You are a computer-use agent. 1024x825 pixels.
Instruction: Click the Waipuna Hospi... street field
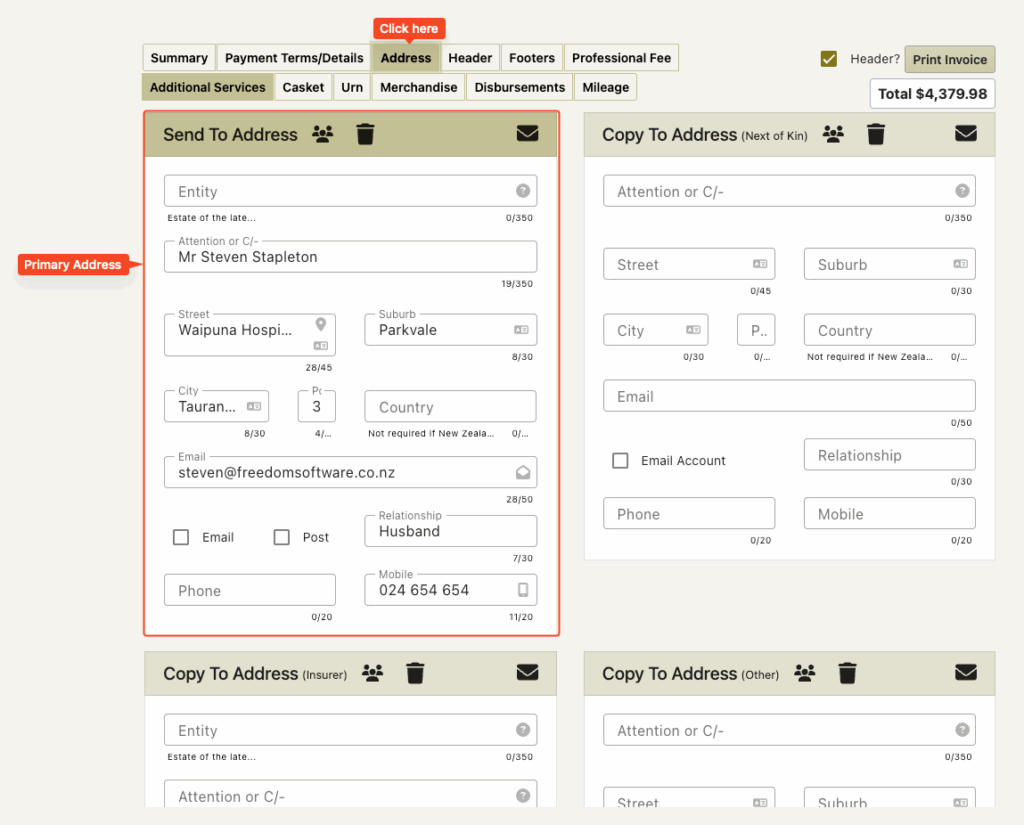point(249,335)
